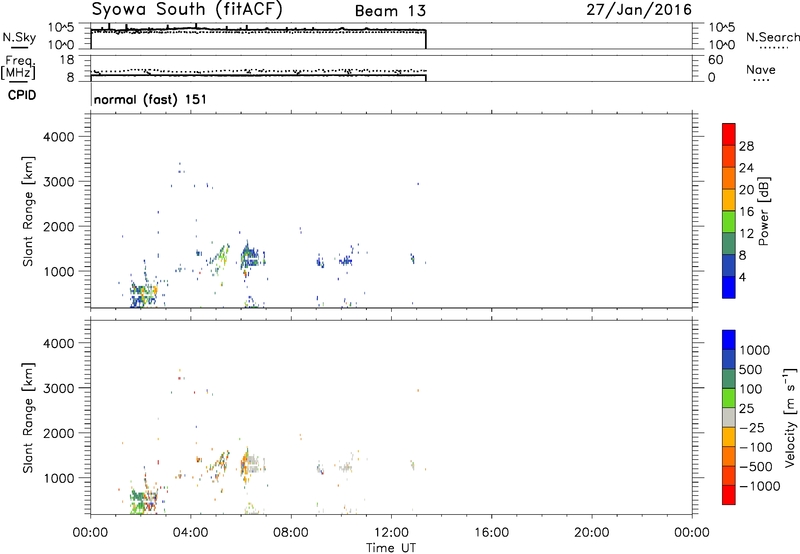Click the '12:00' time axis tick label
Viewport: 800px width, 554px height.
pos(391,533)
